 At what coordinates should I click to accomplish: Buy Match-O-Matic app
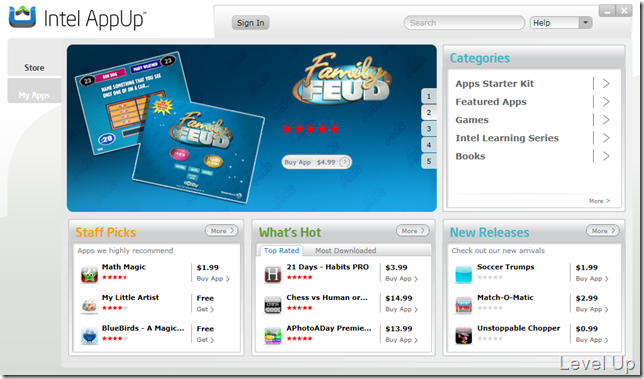click(592, 309)
